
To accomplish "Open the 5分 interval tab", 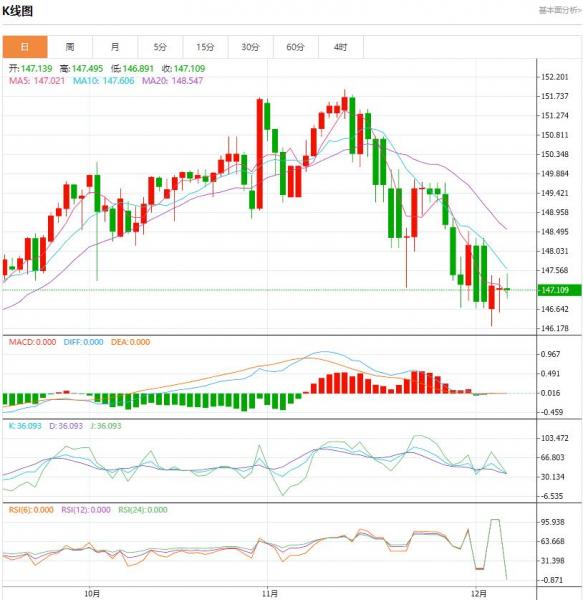I will tap(160, 47).
